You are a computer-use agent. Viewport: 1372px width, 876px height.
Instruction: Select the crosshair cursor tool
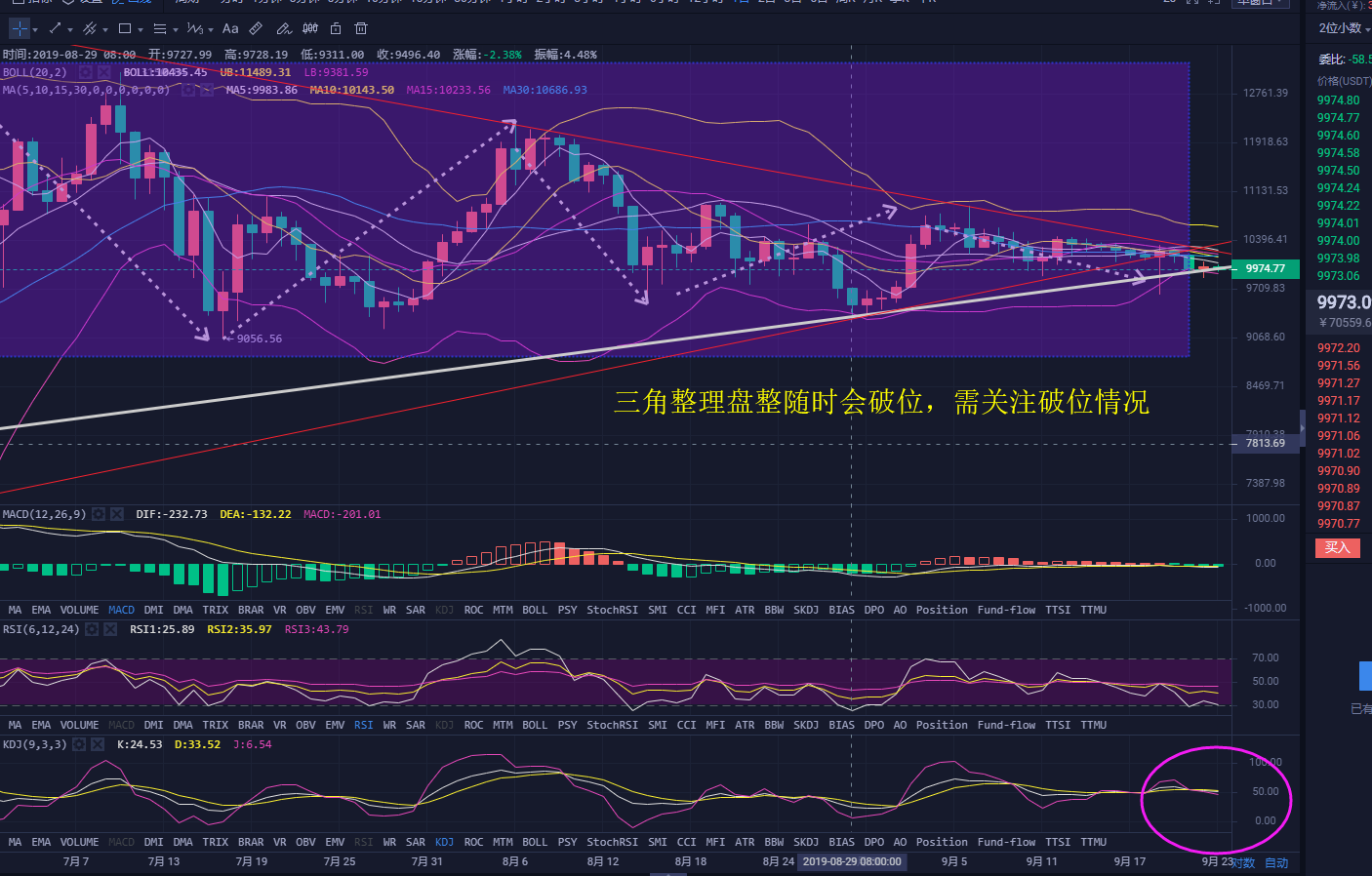point(20,28)
